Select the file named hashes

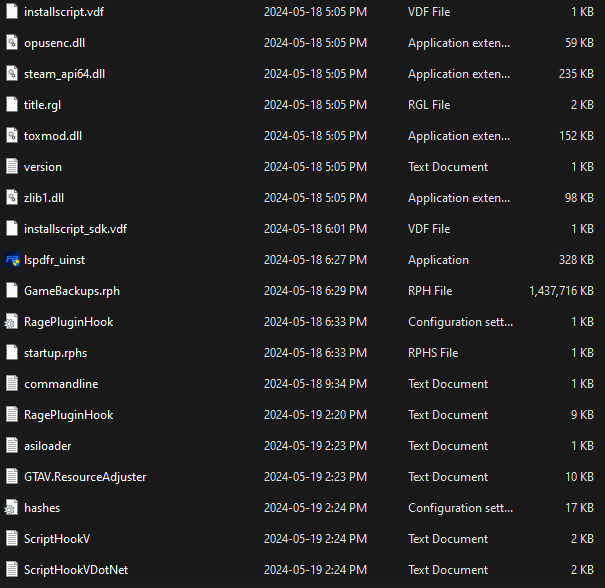42,508
